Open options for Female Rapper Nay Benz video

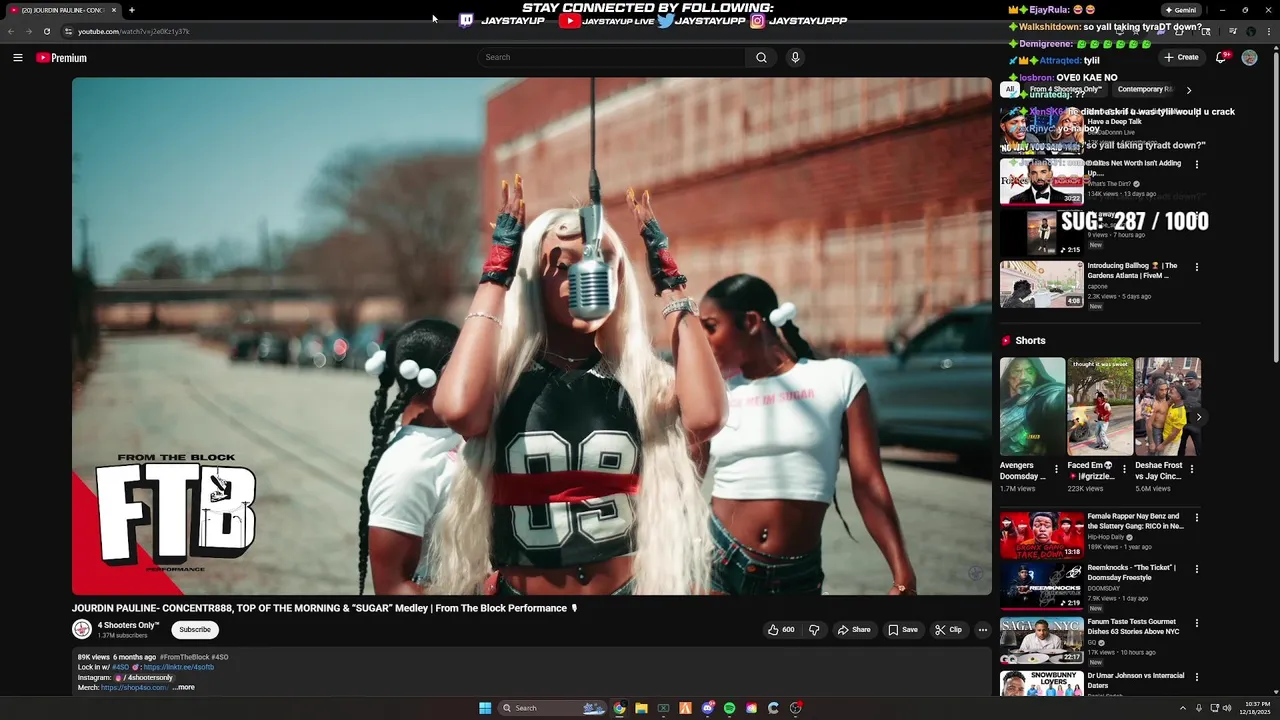coord(1197,518)
